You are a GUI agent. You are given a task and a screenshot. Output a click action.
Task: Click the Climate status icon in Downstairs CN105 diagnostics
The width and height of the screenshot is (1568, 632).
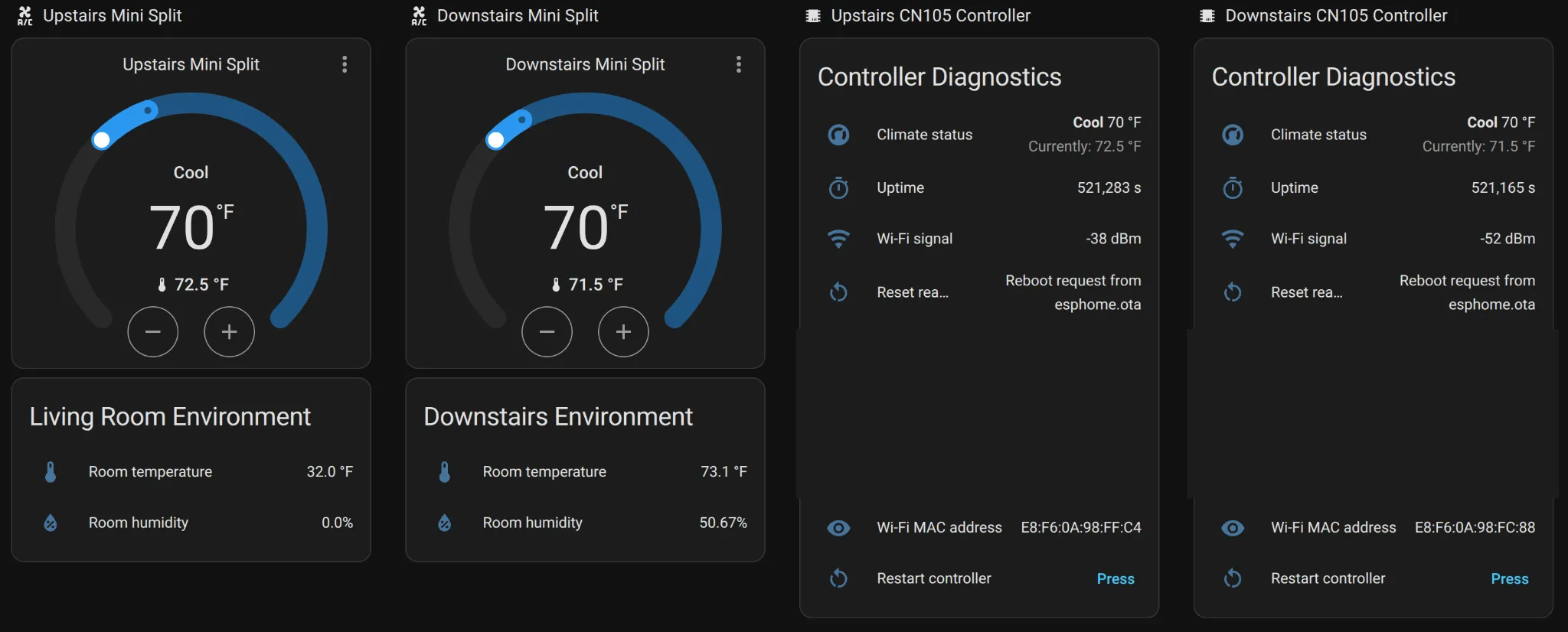(x=1233, y=135)
